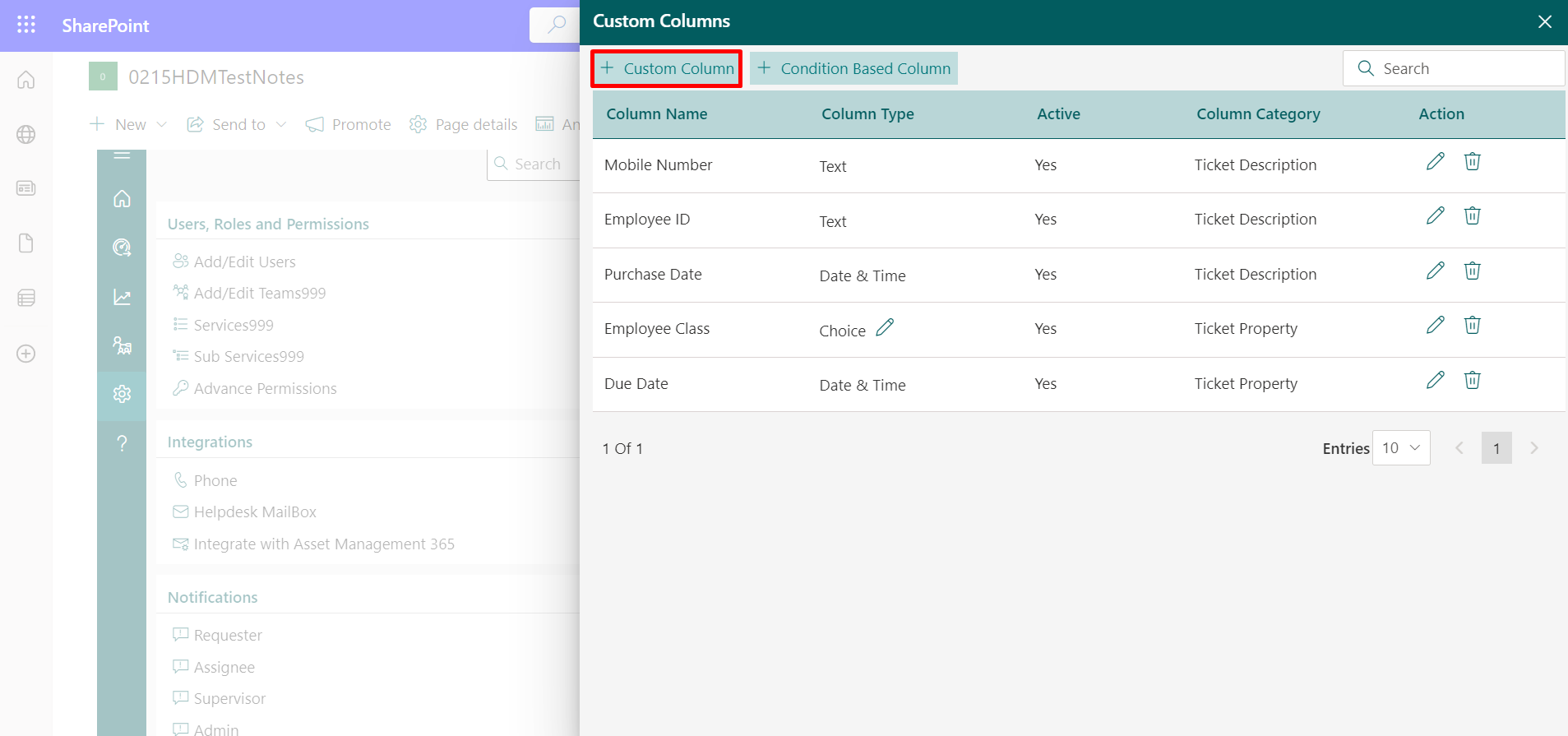Click the Create site plus circle icon

click(26, 354)
